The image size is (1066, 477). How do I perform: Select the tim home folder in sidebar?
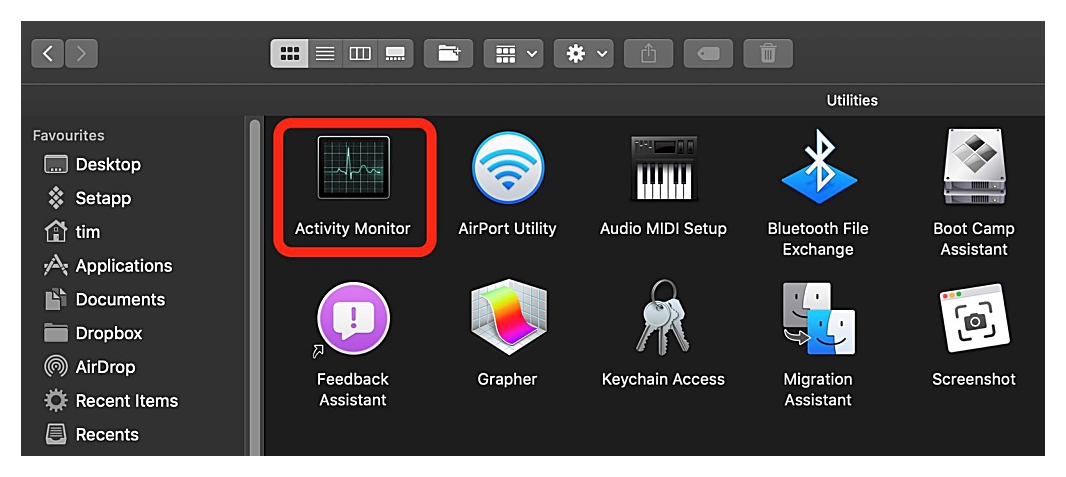coord(71,232)
